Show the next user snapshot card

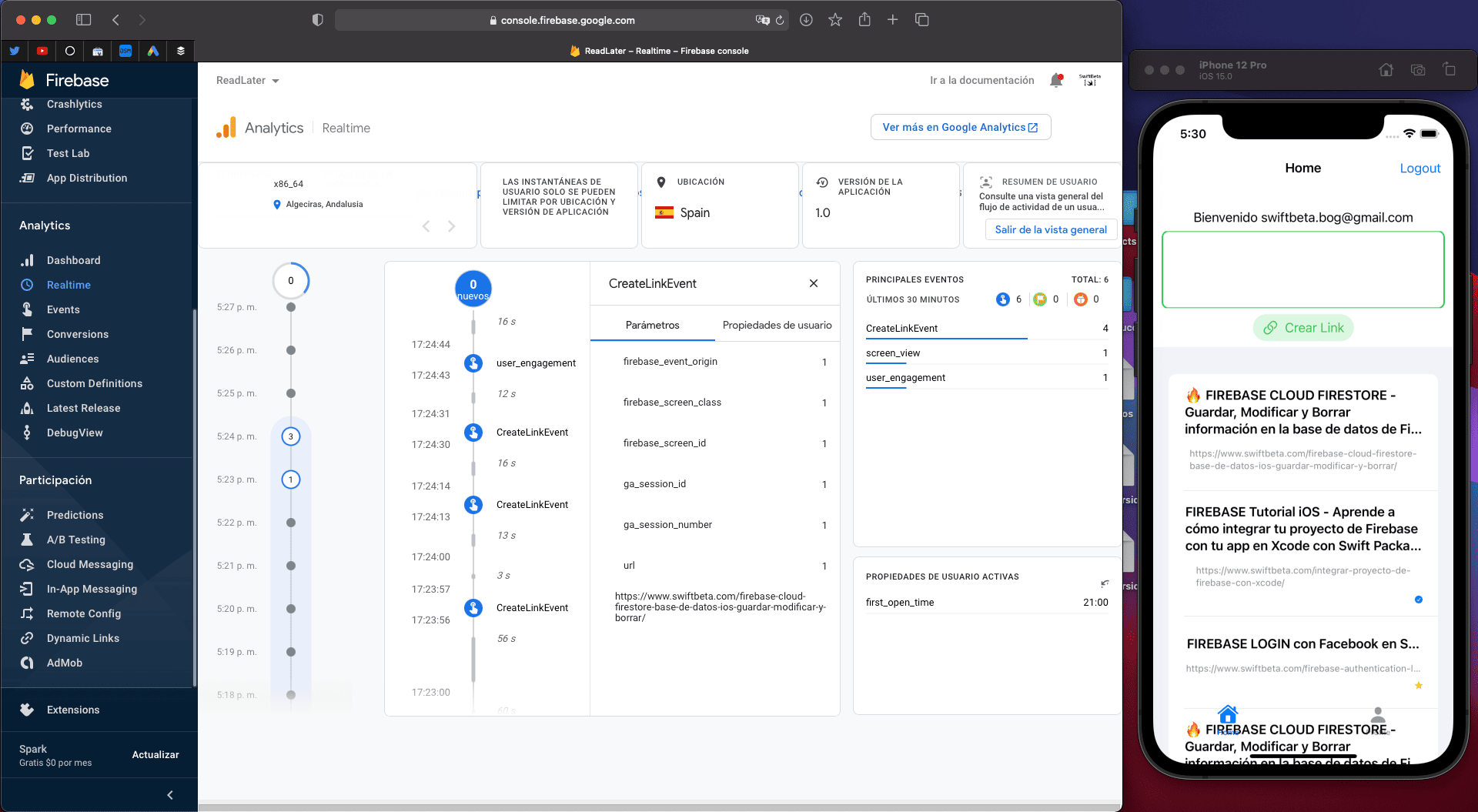(451, 226)
